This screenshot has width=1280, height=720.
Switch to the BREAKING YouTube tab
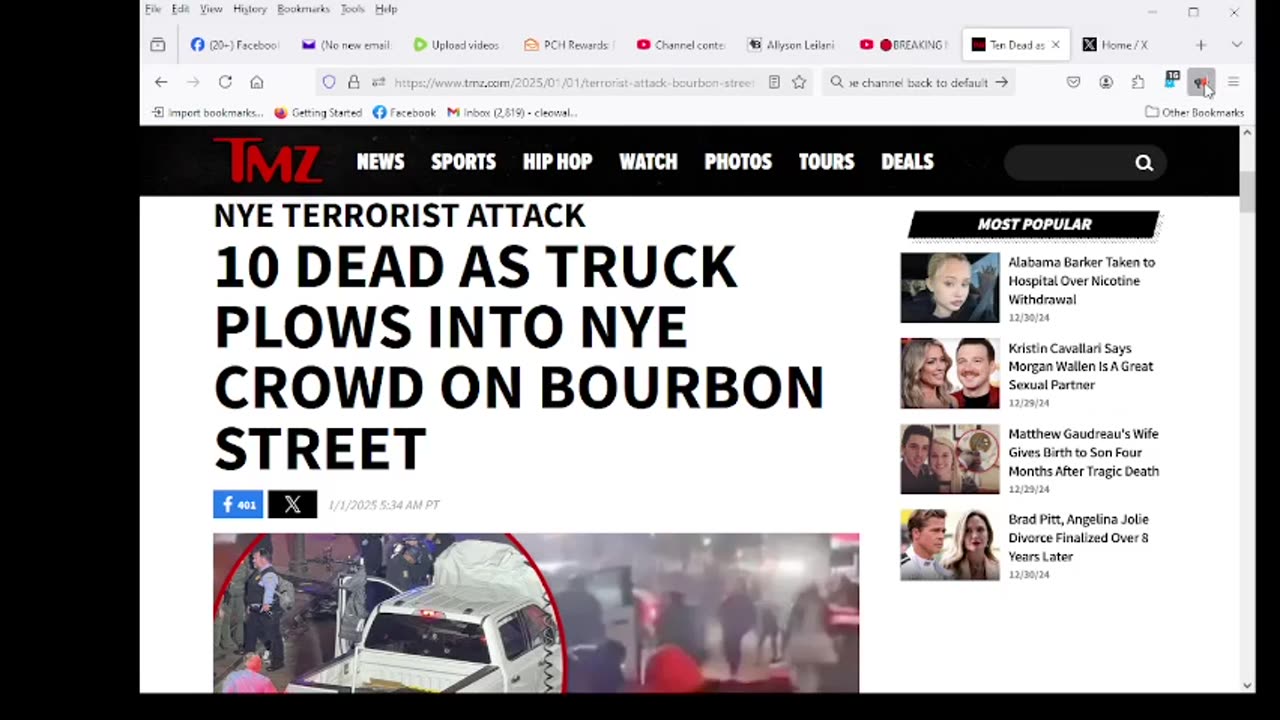point(903,45)
